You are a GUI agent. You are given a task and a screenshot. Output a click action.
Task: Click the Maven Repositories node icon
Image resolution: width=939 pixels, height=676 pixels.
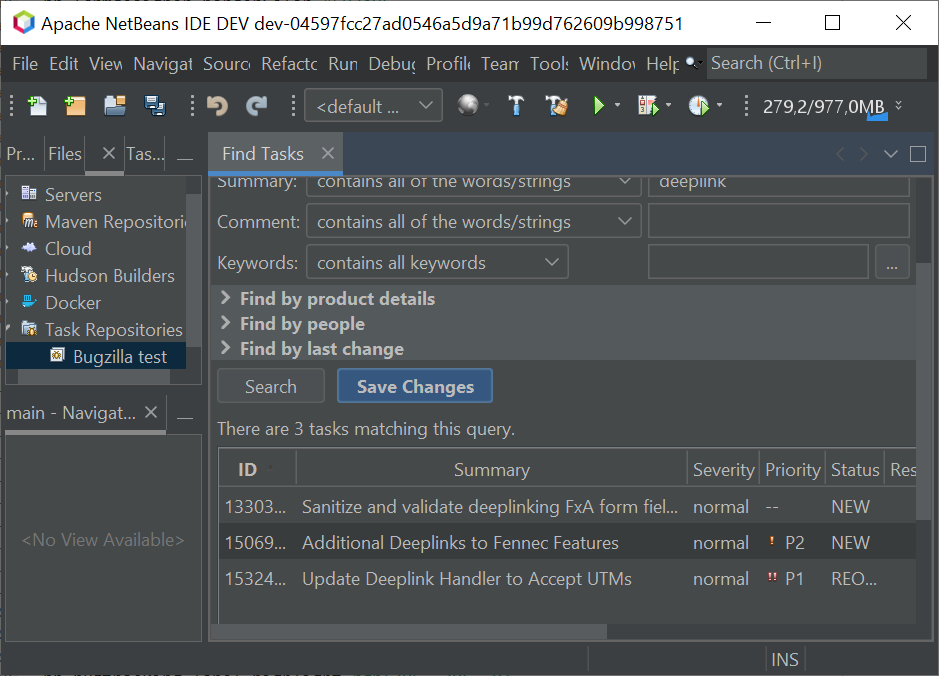tap(29, 220)
